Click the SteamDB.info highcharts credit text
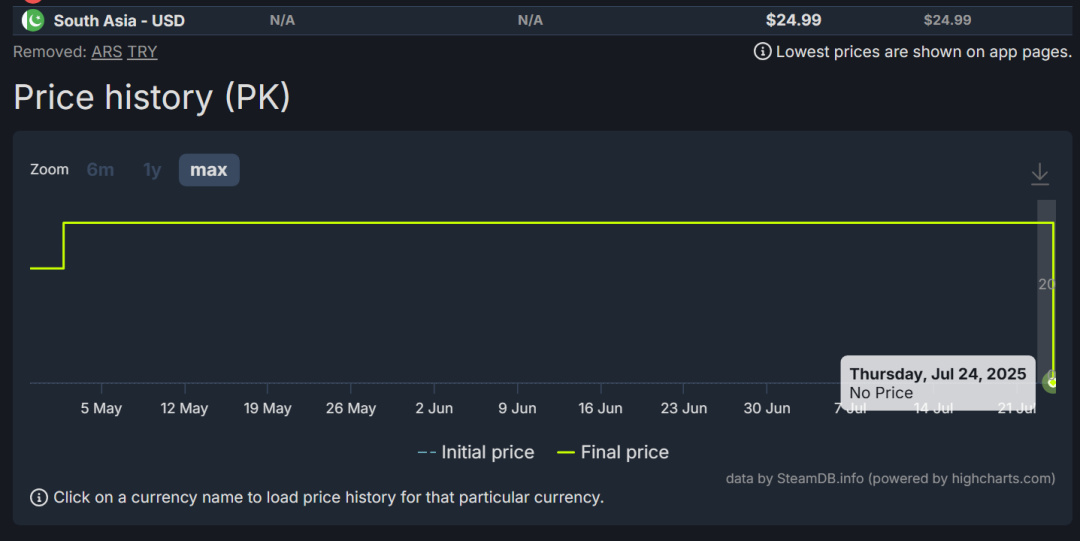The height and width of the screenshot is (541, 1080). pos(890,479)
